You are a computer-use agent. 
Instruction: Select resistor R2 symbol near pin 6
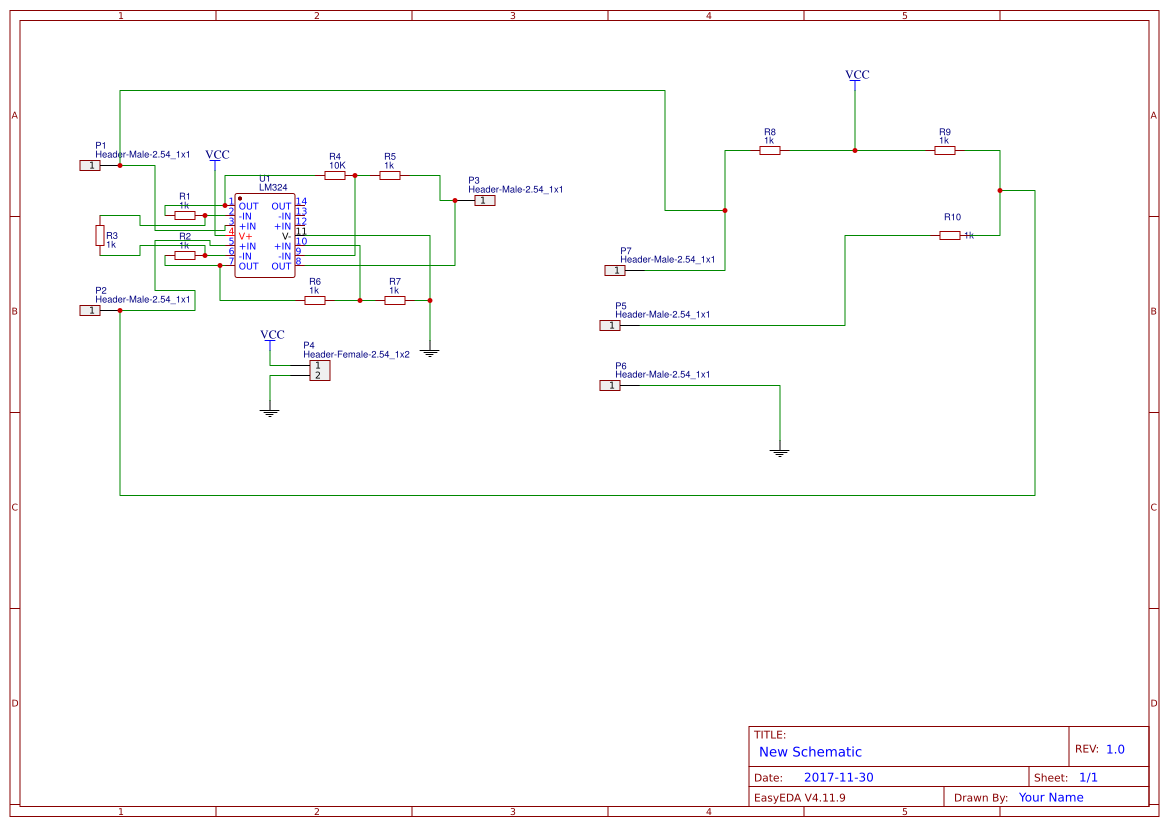(185, 255)
